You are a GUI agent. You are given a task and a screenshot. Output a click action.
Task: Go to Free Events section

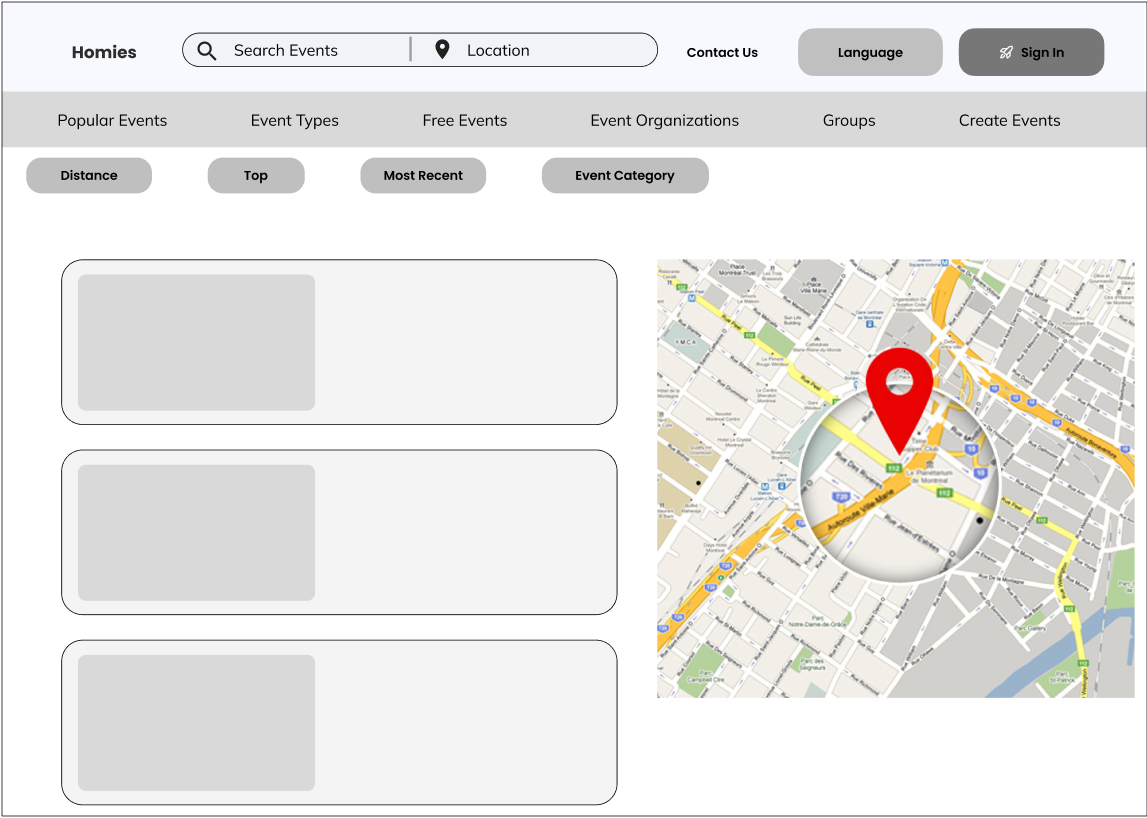465,120
